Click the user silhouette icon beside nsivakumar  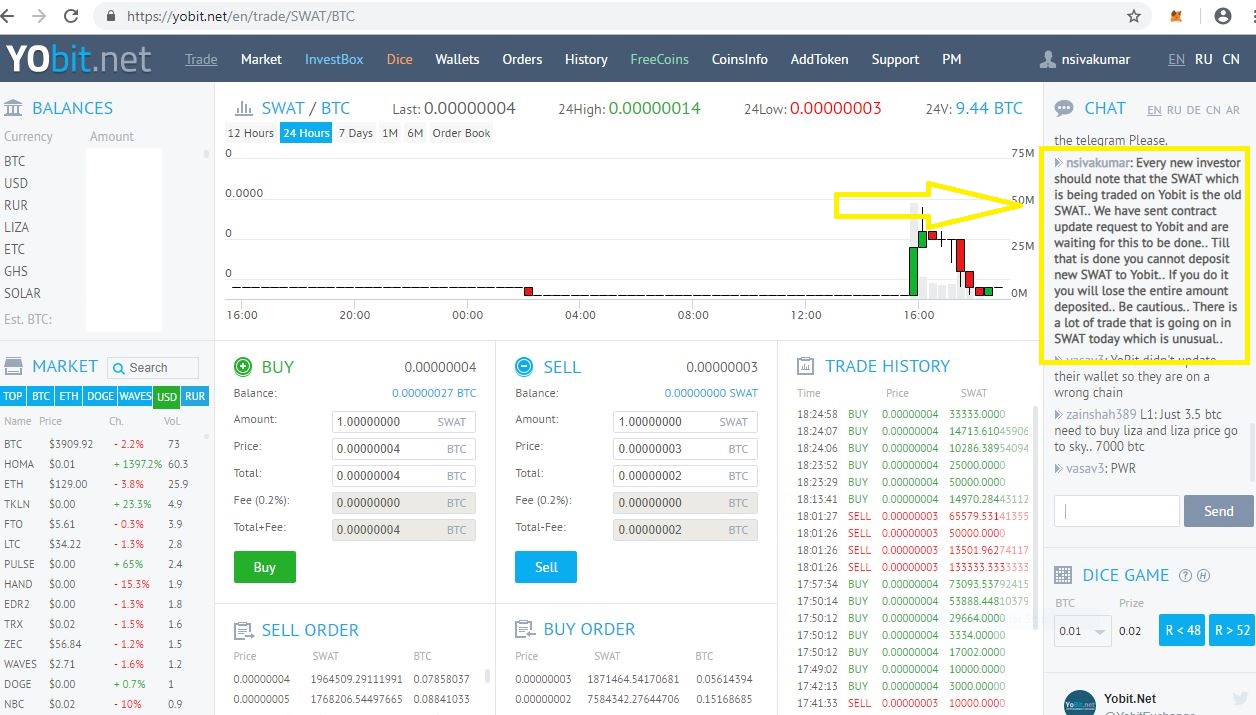click(1047, 59)
